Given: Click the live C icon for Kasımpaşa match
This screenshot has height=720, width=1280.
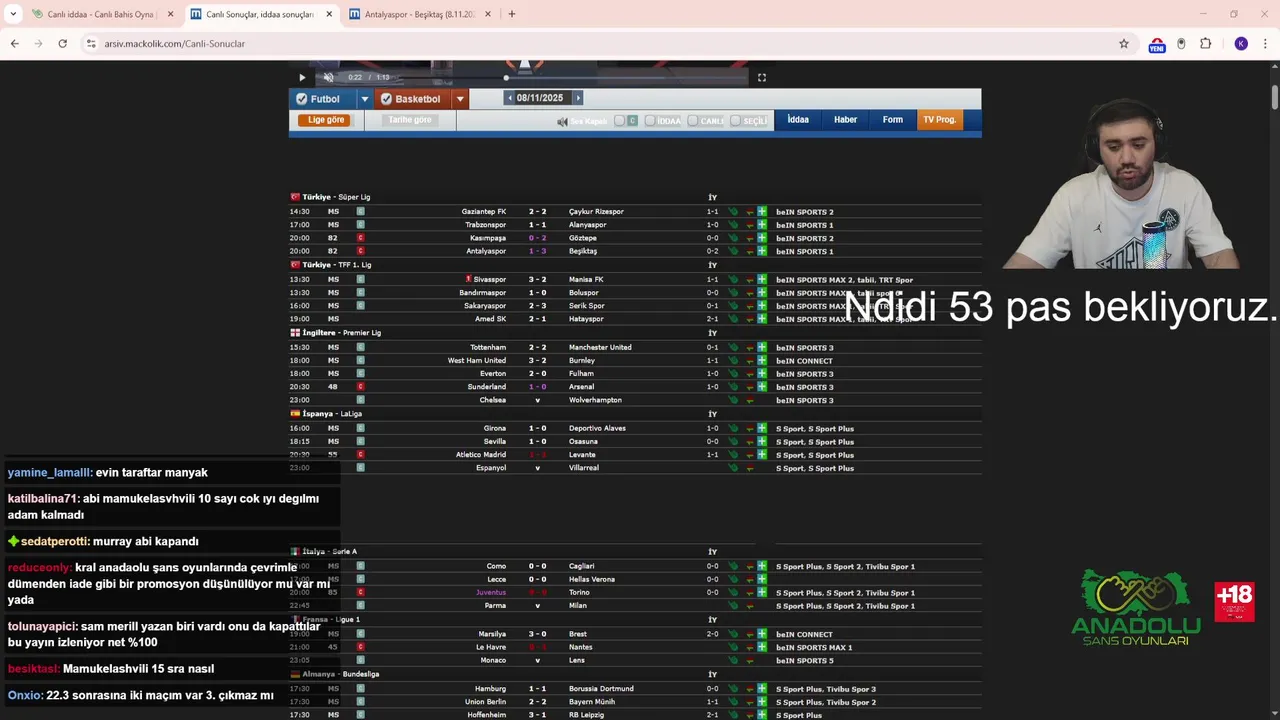Looking at the screenshot, I should point(360,238).
